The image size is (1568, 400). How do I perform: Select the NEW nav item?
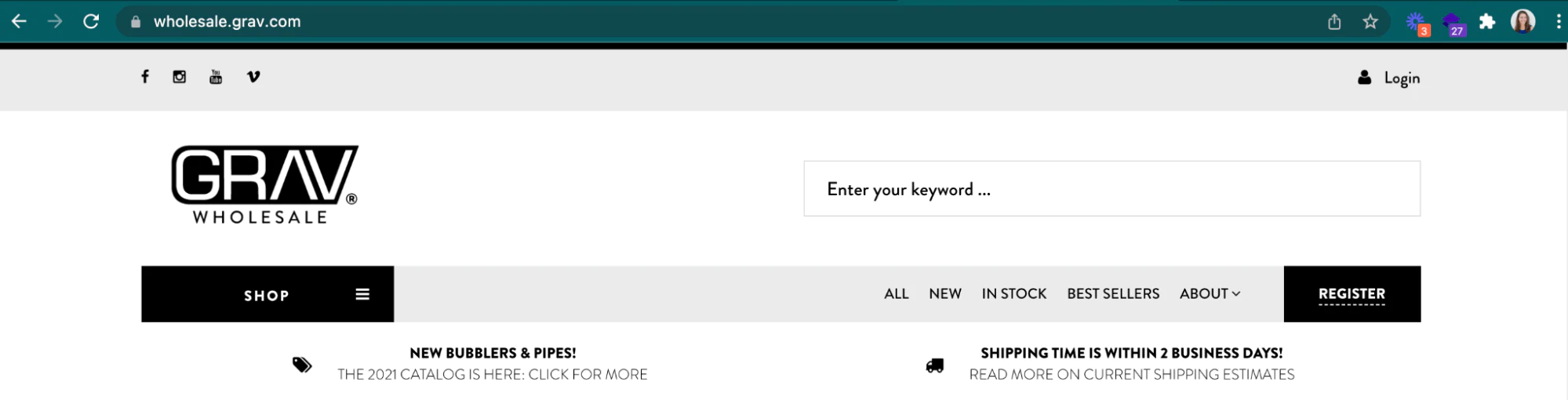945,294
